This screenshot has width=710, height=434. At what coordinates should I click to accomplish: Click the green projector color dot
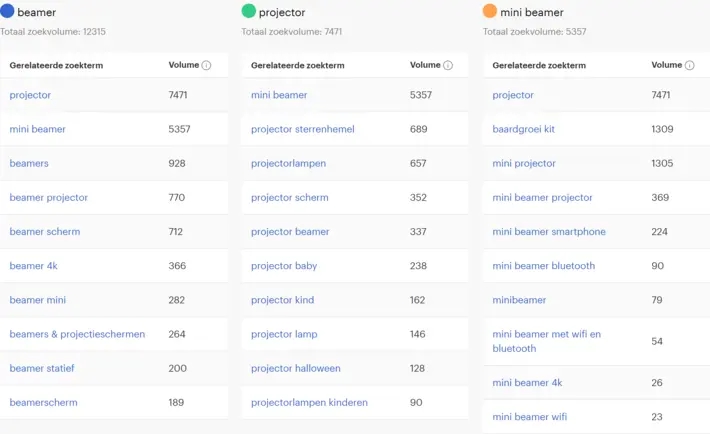point(249,11)
